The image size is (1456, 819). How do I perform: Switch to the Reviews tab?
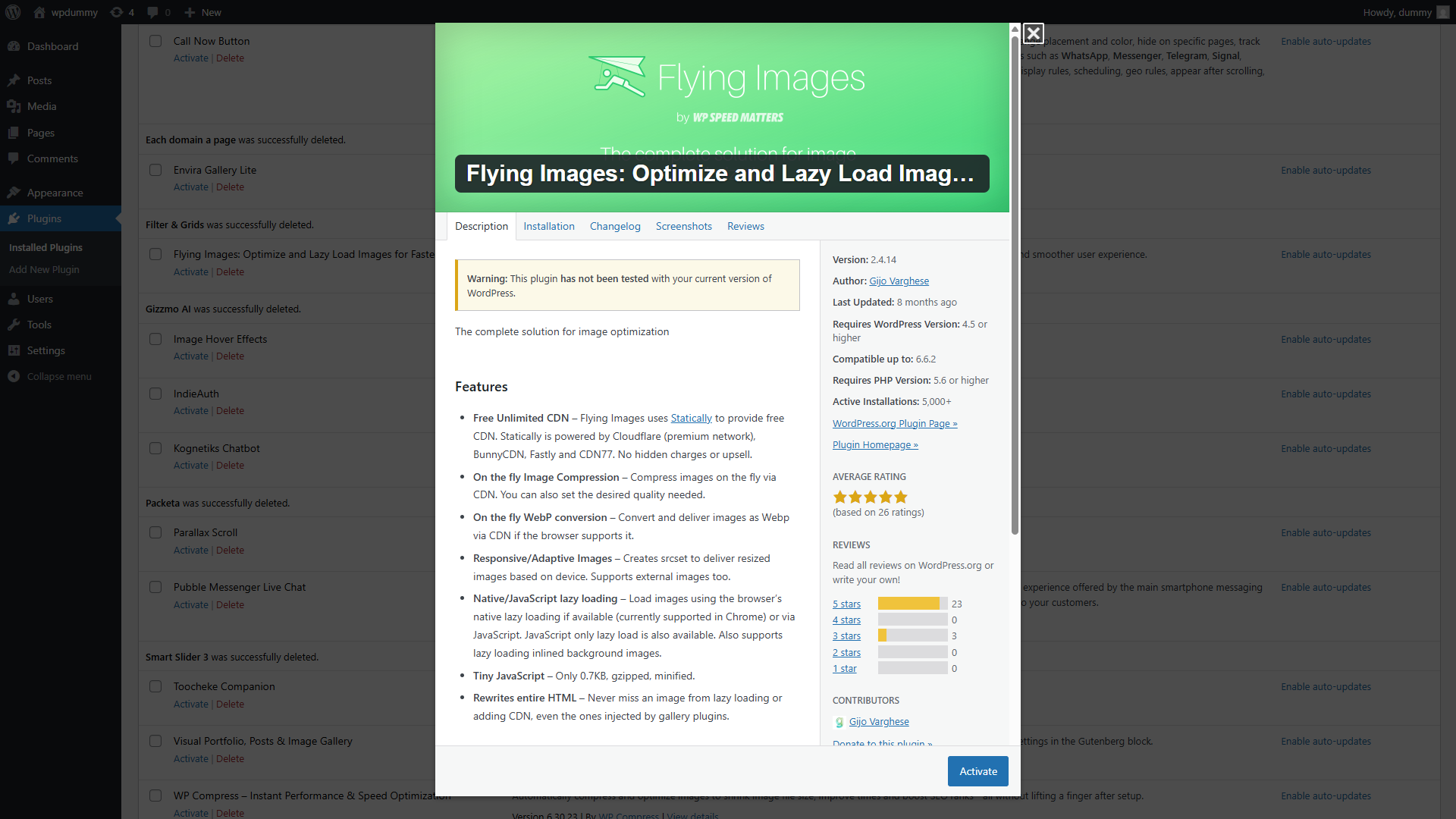point(745,226)
